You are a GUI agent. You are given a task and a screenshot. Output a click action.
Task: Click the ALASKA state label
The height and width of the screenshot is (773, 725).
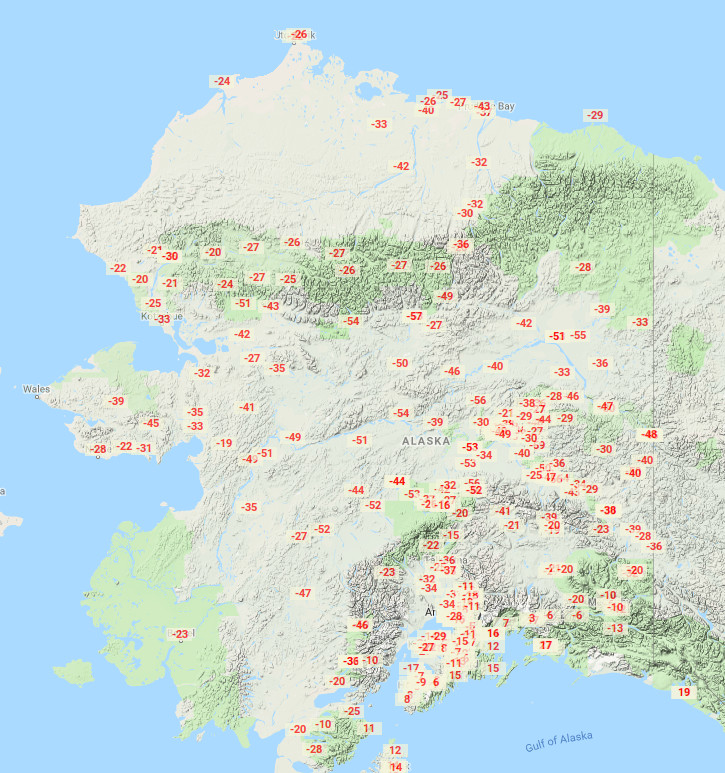pyautogui.click(x=426, y=441)
